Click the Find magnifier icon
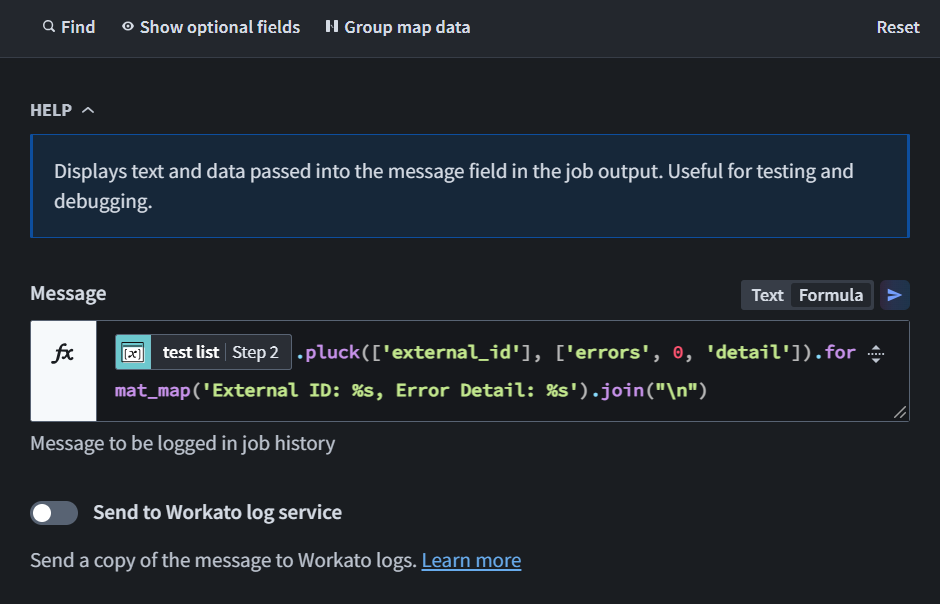940x604 pixels. pyautogui.click(x=48, y=27)
